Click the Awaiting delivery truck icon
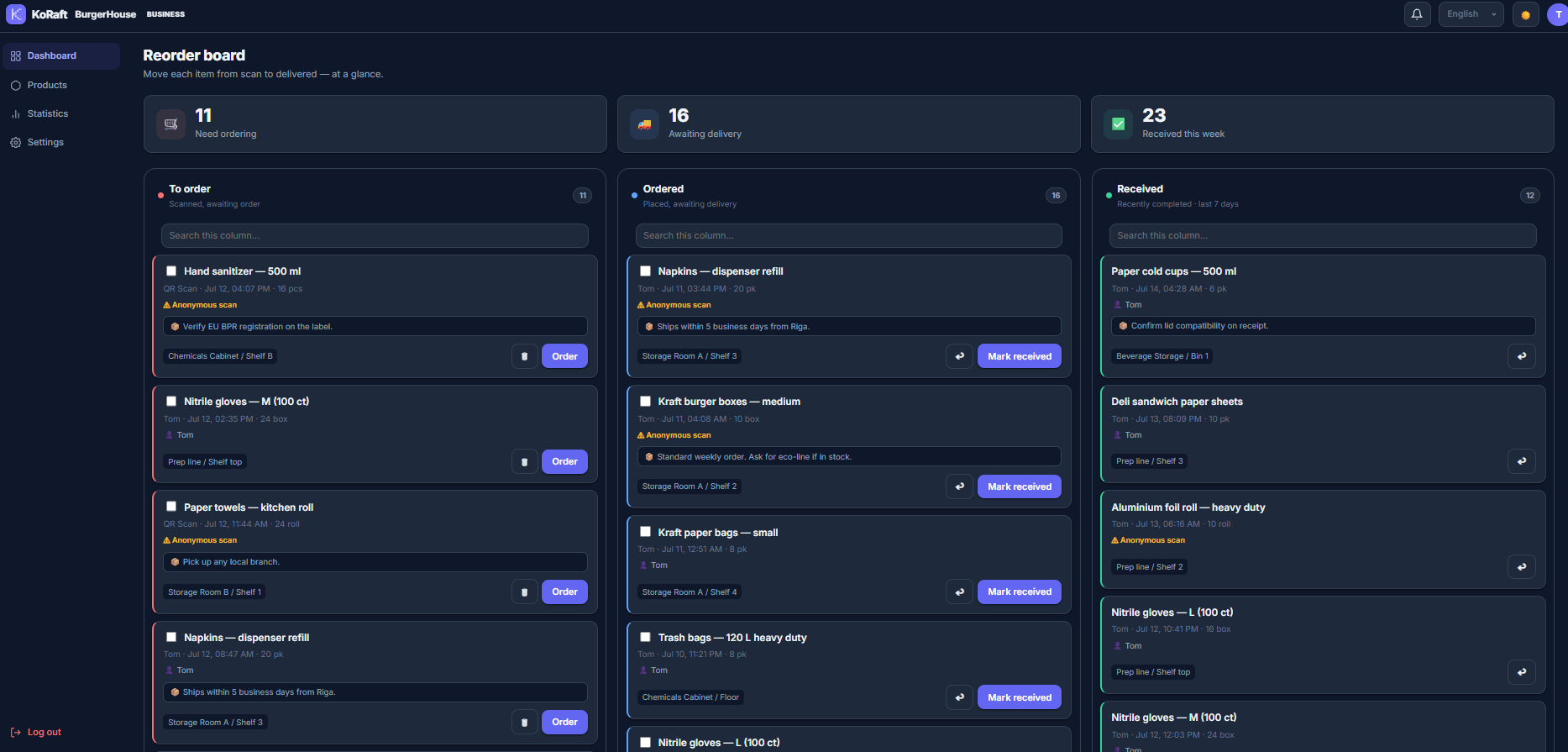This screenshot has height=752, width=1568. click(644, 124)
